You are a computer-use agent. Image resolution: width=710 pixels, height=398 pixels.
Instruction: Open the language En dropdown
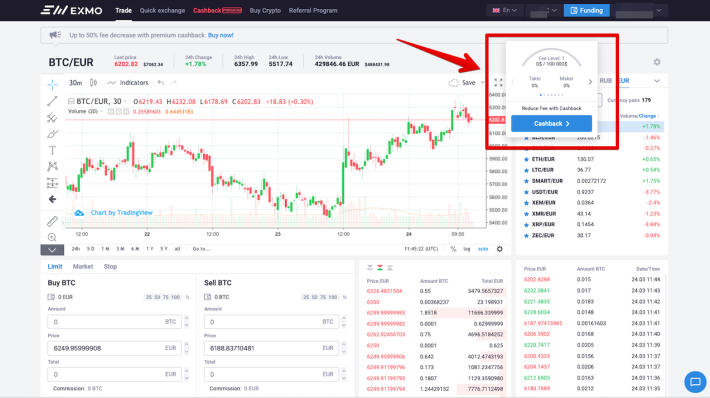click(x=504, y=10)
